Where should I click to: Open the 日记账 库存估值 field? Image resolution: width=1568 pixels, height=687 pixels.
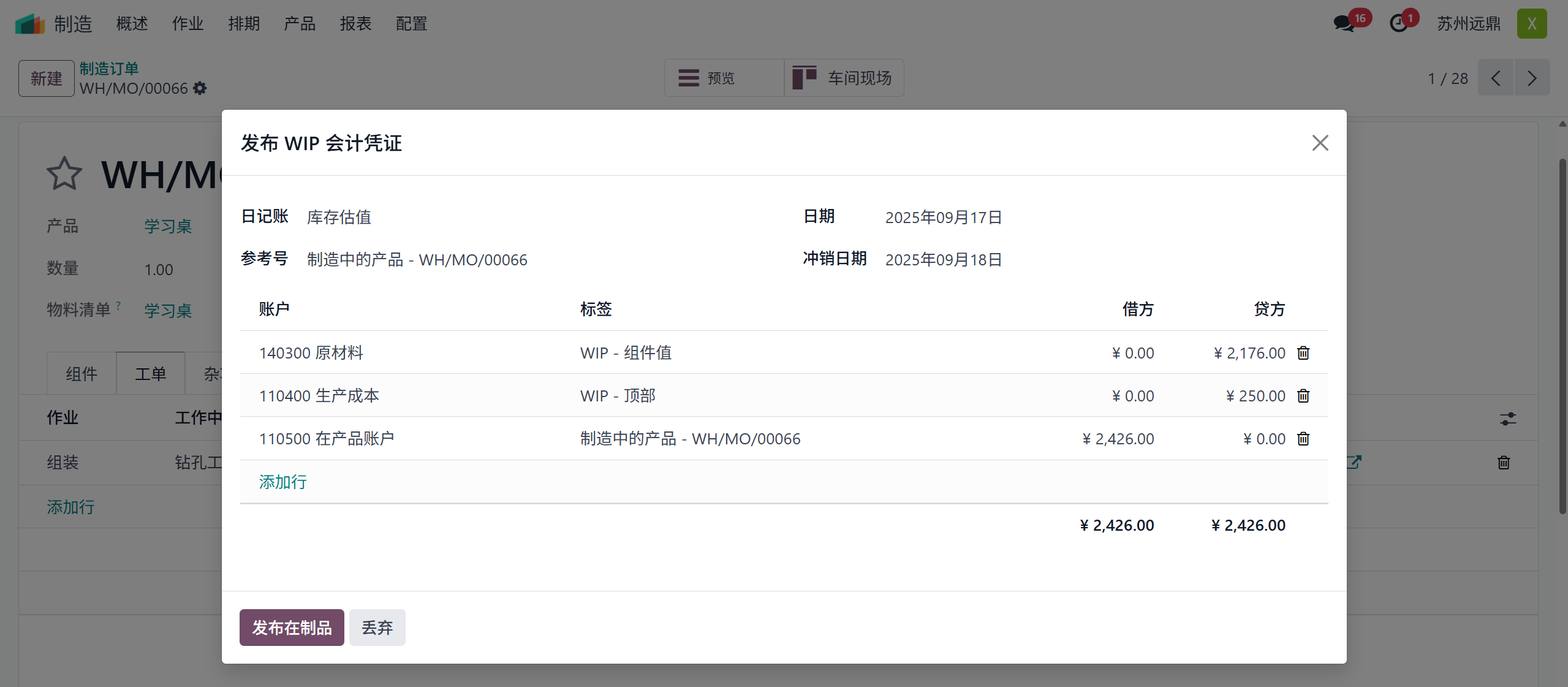tap(339, 218)
